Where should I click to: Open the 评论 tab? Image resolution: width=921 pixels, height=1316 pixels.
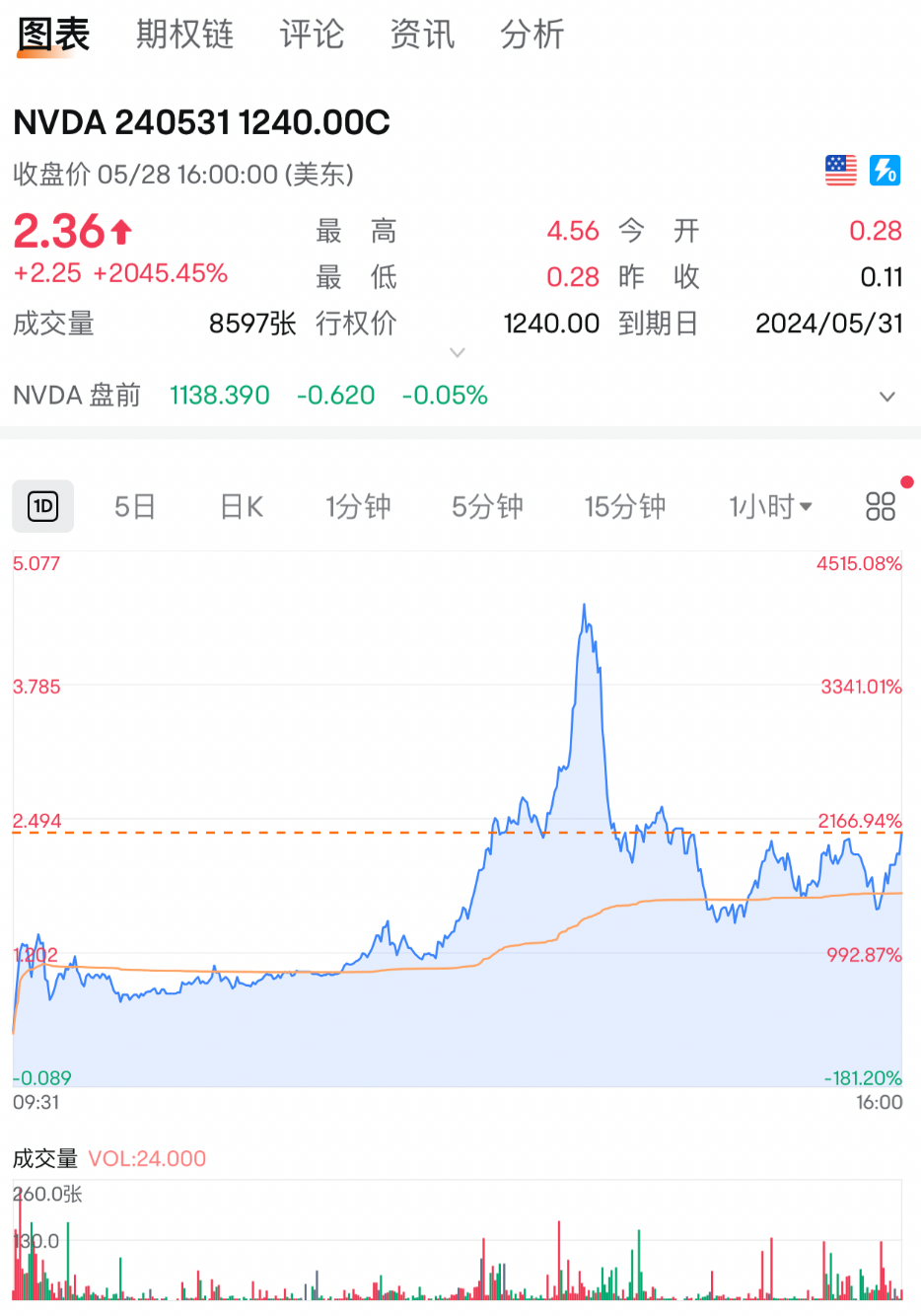pos(312,35)
